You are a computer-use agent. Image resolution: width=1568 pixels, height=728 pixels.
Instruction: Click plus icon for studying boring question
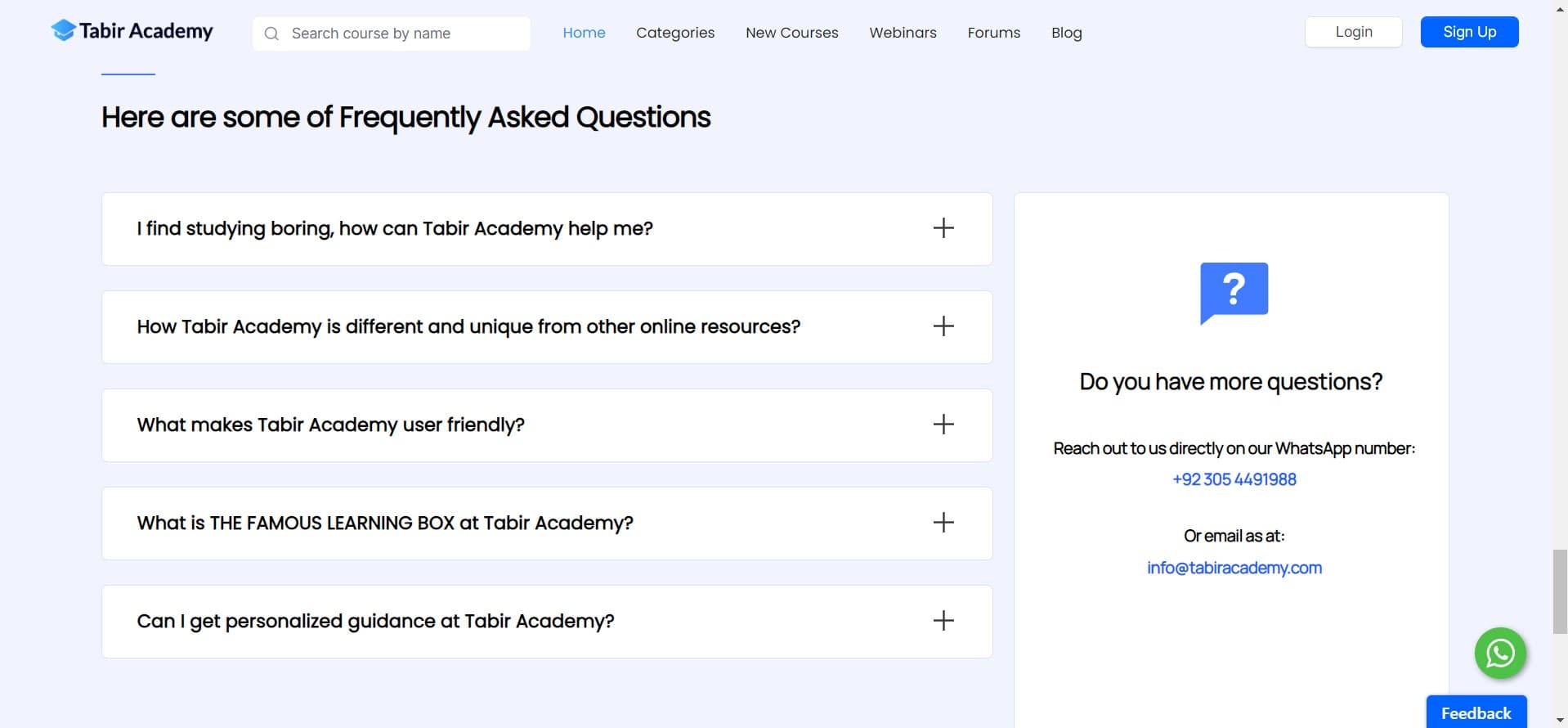[943, 228]
